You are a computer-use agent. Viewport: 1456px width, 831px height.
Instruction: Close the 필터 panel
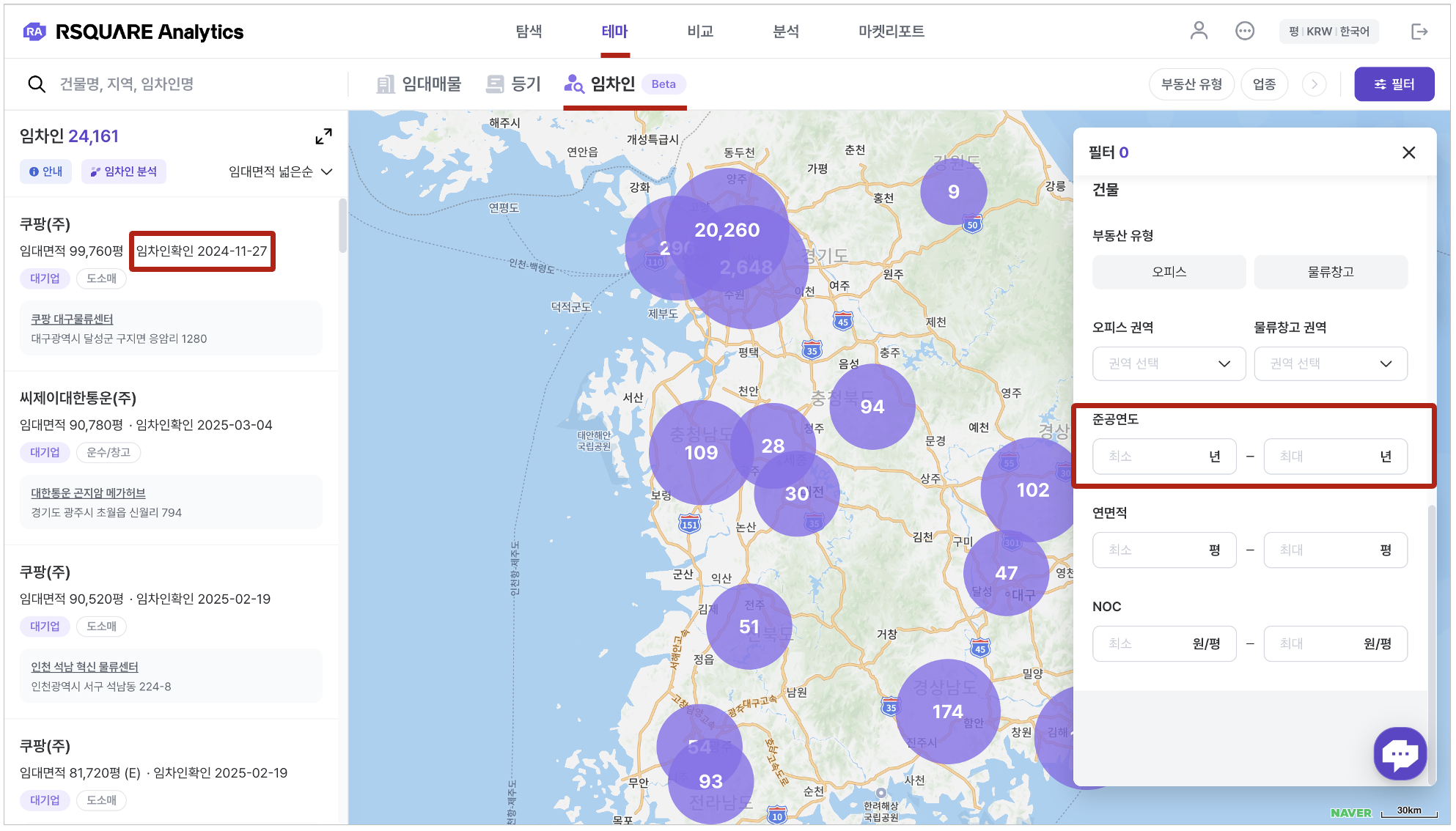click(x=1408, y=152)
